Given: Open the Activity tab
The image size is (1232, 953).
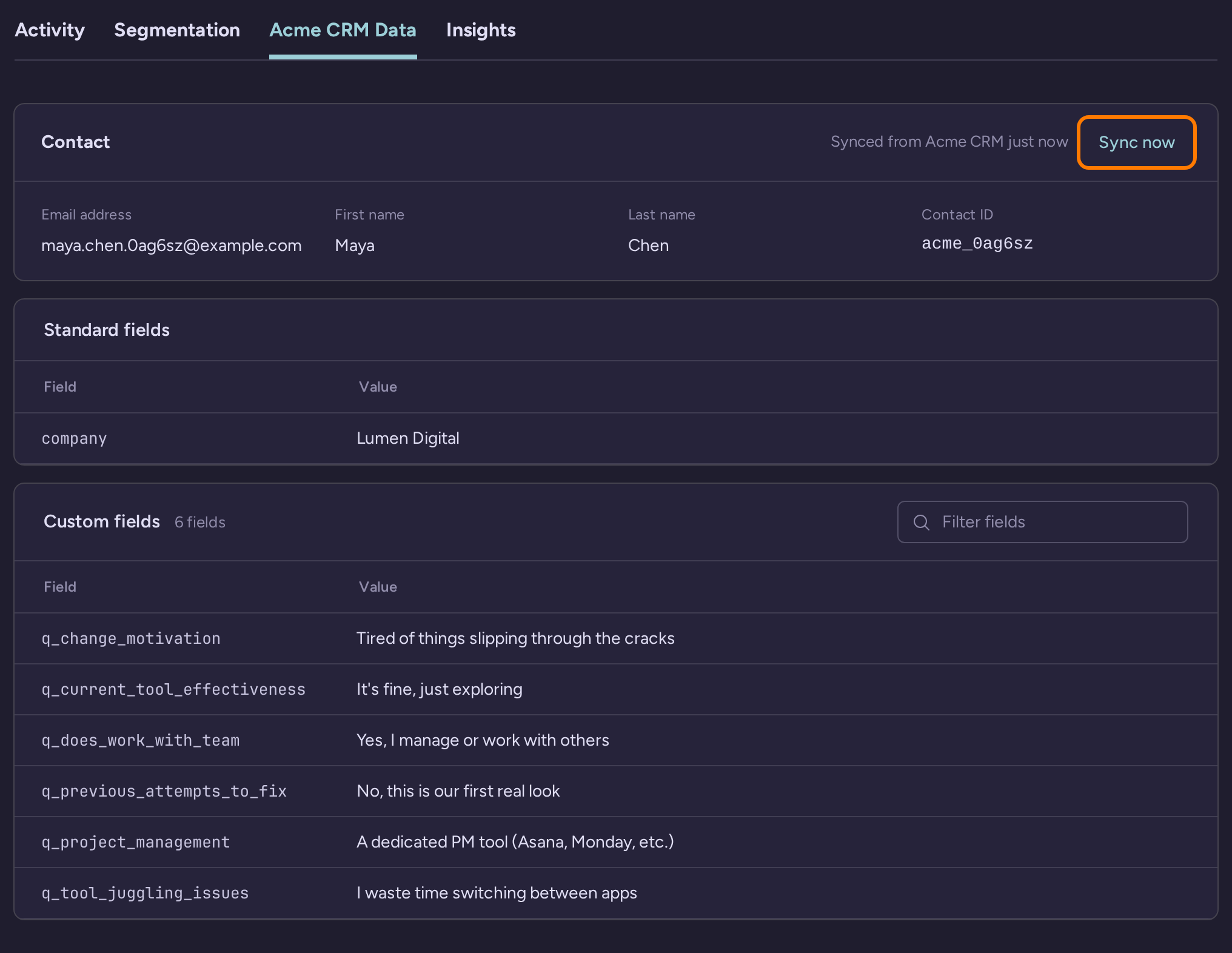Looking at the screenshot, I should click(50, 30).
